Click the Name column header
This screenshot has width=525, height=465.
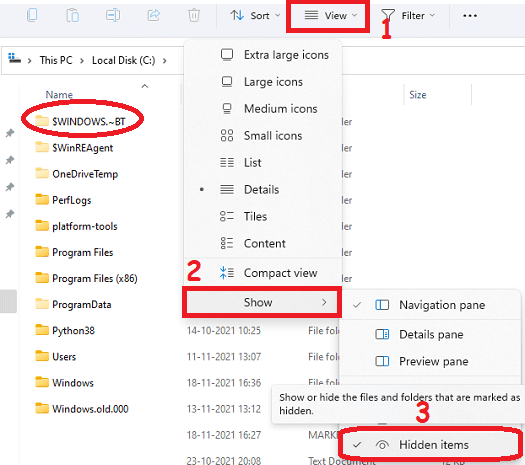[x=59, y=94]
